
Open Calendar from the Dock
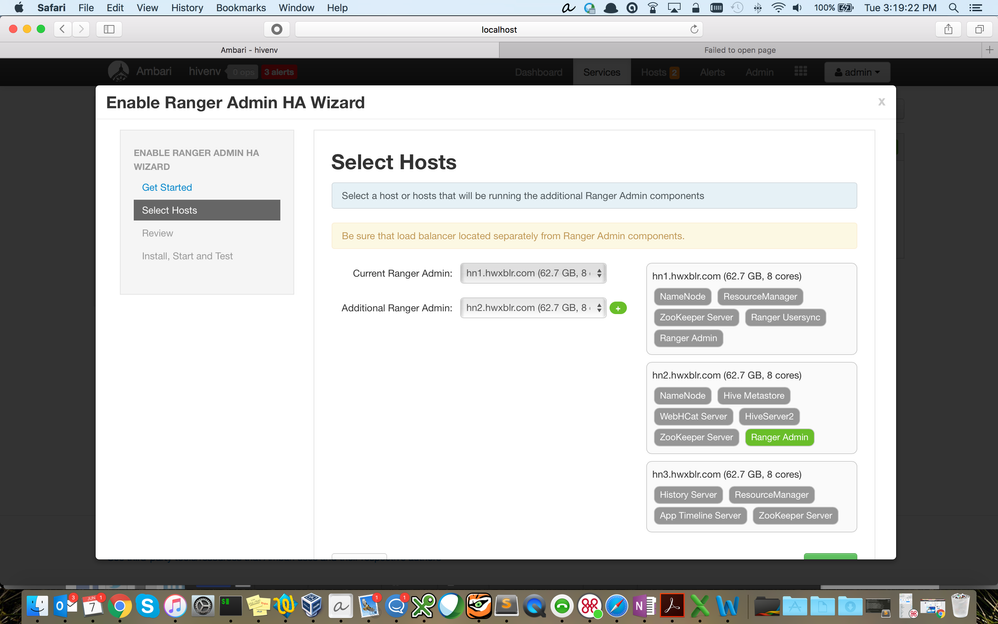pos(93,606)
